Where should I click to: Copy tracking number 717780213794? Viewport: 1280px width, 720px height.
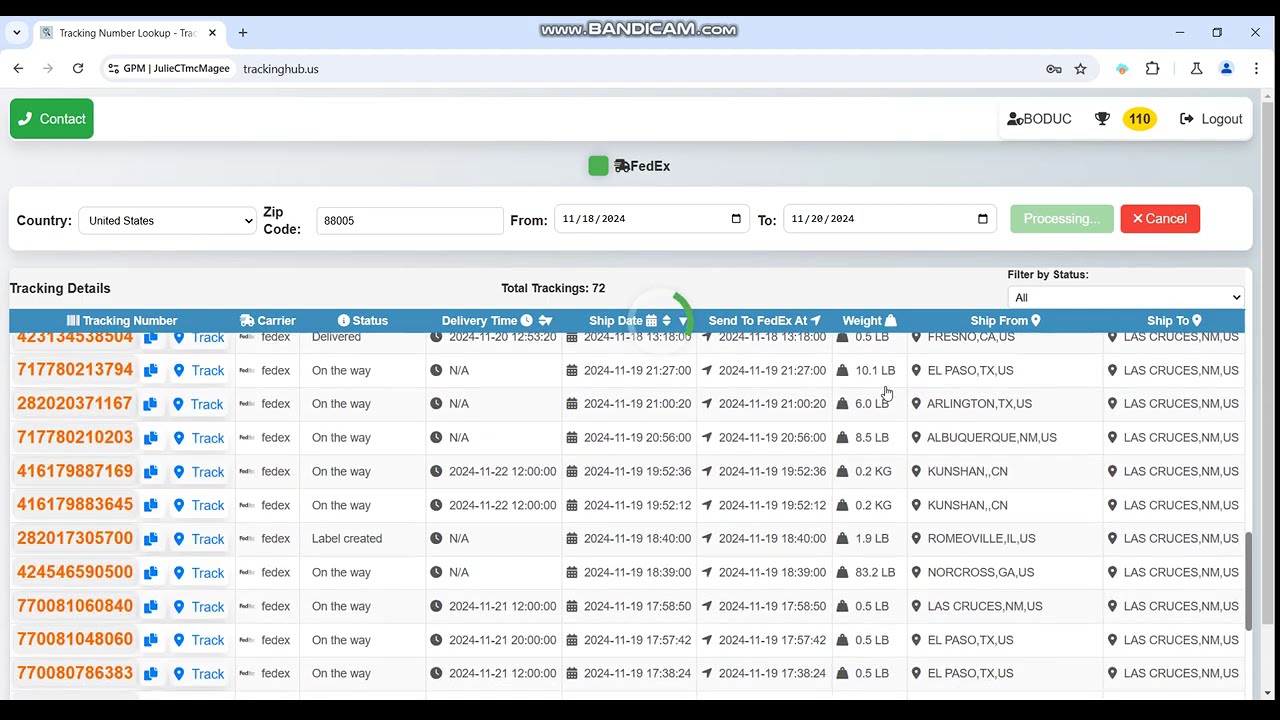(151, 370)
